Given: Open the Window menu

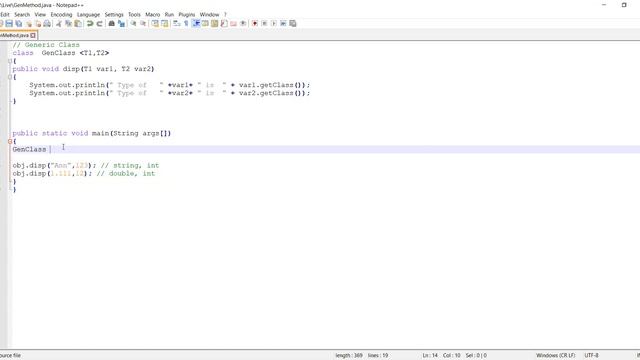Looking at the screenshot, I should 209,14.
